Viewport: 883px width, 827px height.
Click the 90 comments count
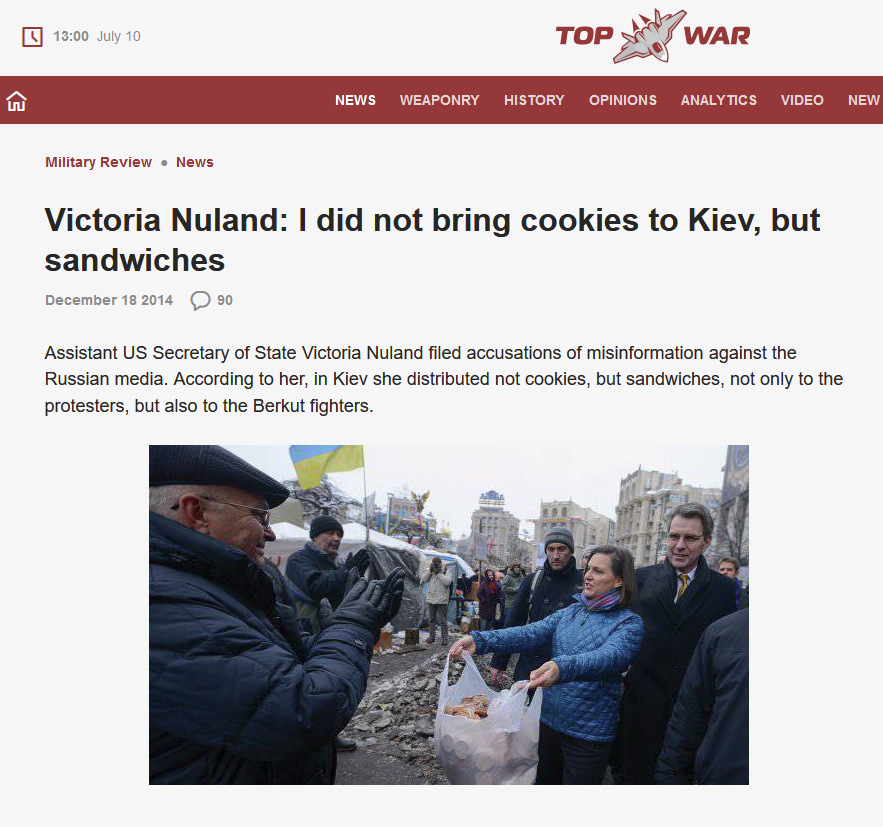tap(225, 301)
